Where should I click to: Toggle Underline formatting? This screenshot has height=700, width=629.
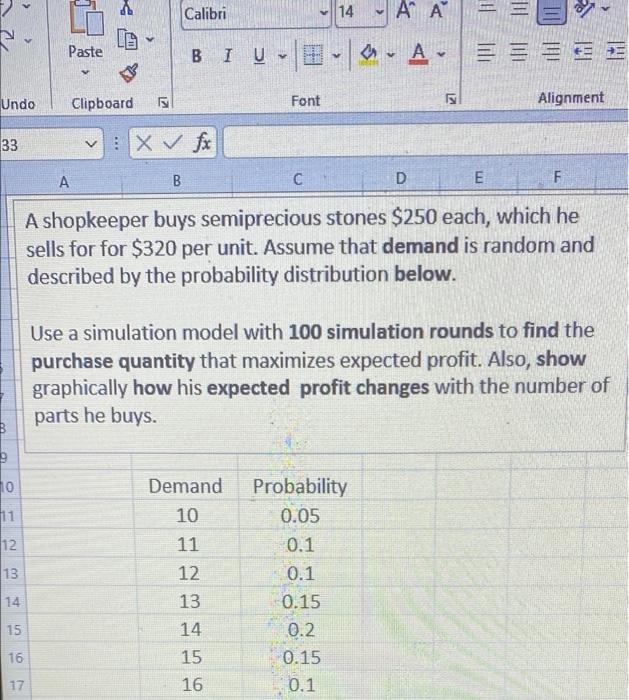[259, 56]
